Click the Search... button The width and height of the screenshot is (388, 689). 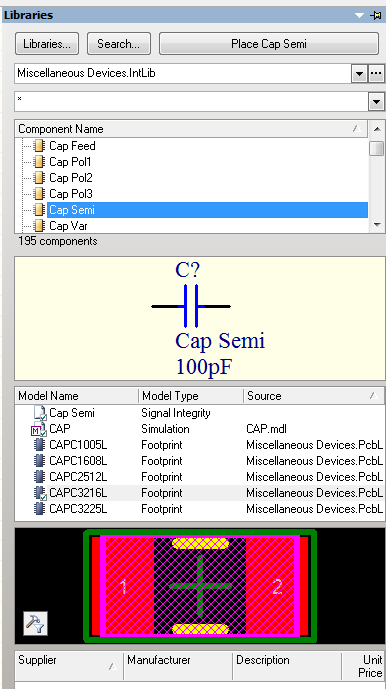point(119,44)
